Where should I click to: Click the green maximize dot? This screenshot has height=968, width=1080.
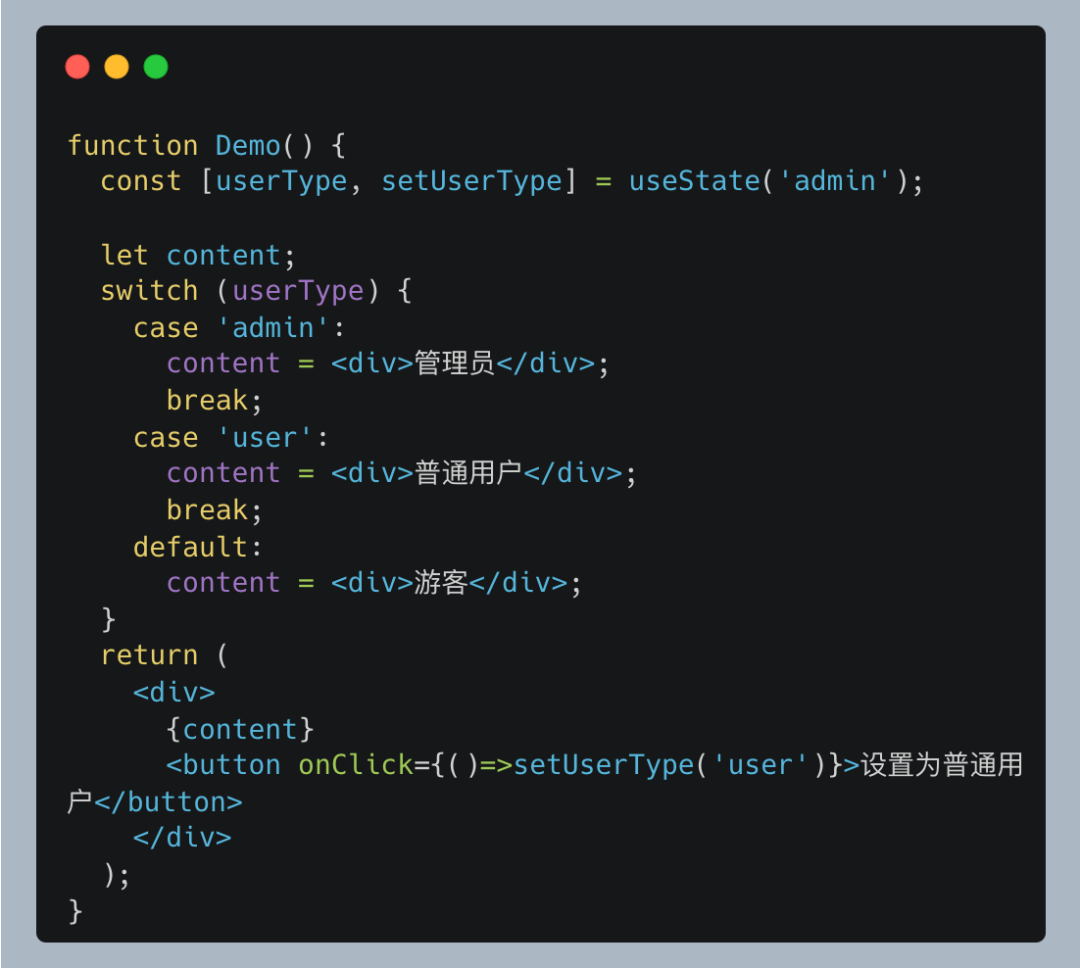point(156,67)
